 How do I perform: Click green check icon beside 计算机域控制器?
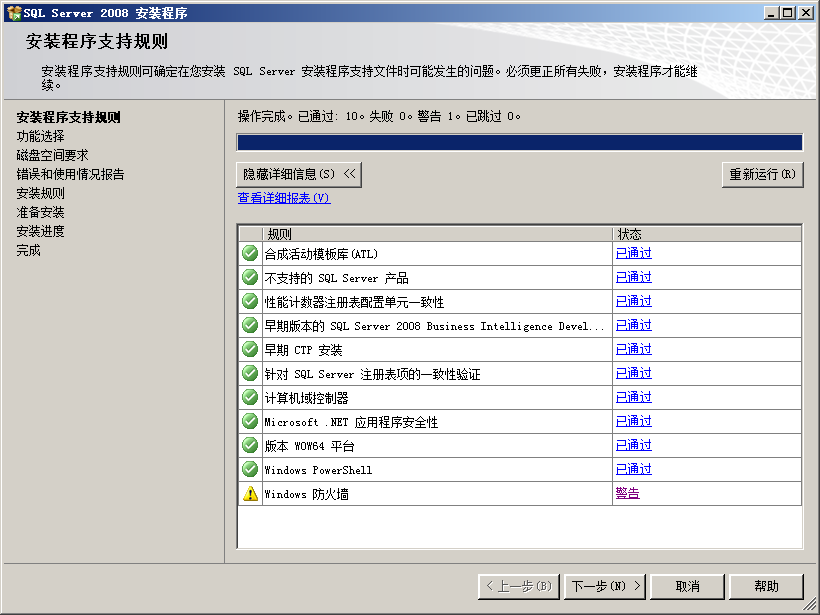(x=250, y=397)
